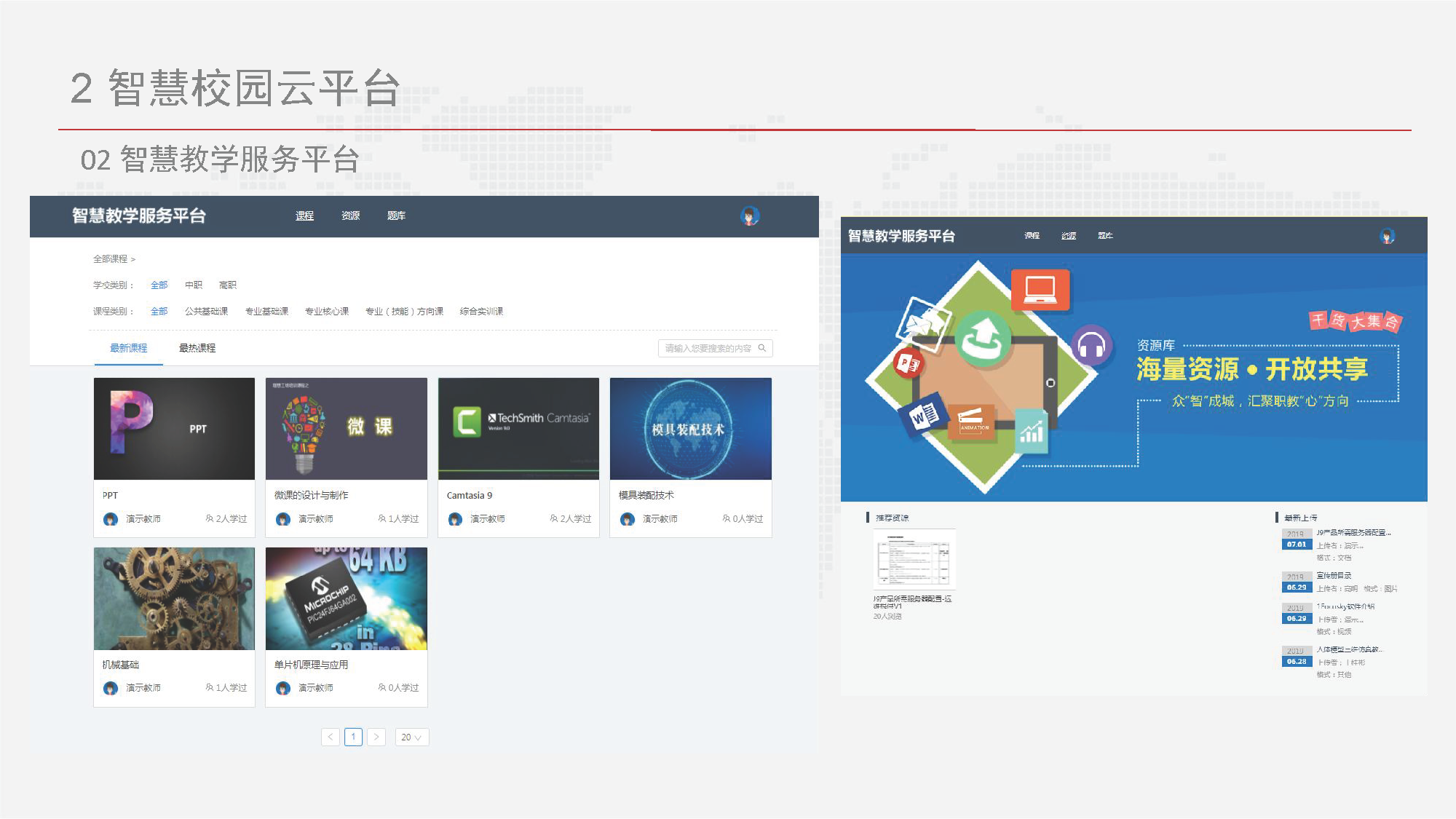Click the search magnifier icon
The height and width of the screenshot is (819, 1456).
click(x=762, y=348)
